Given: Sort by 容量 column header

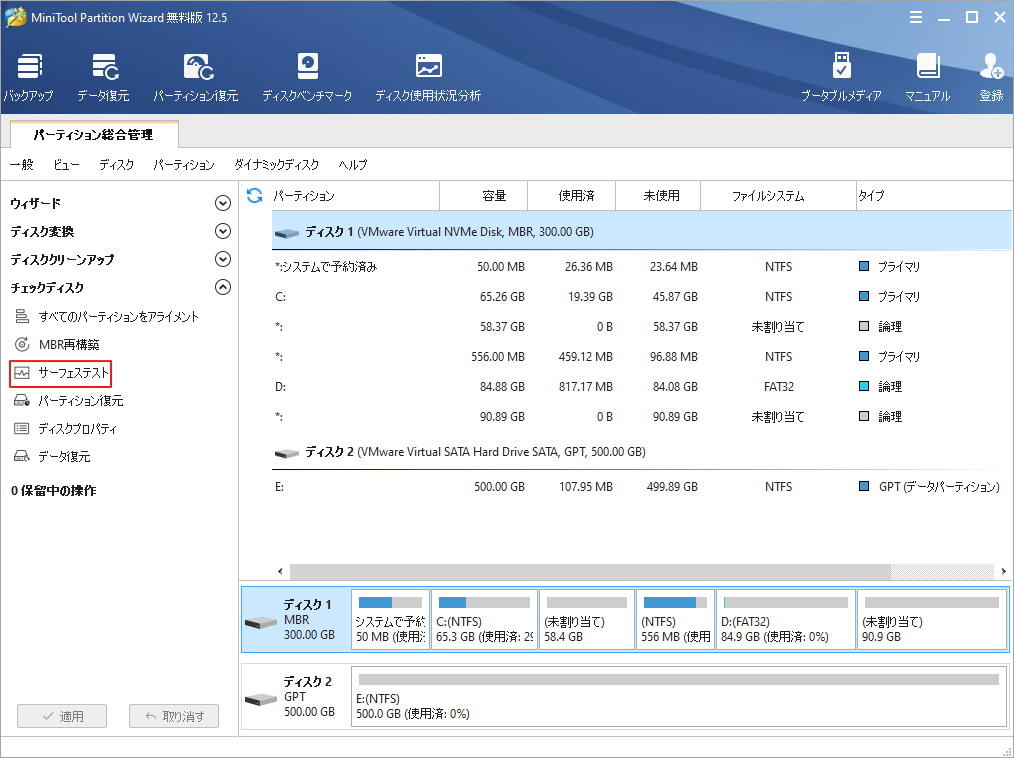Looking at the screenshot, I should [x=484, y=195].
